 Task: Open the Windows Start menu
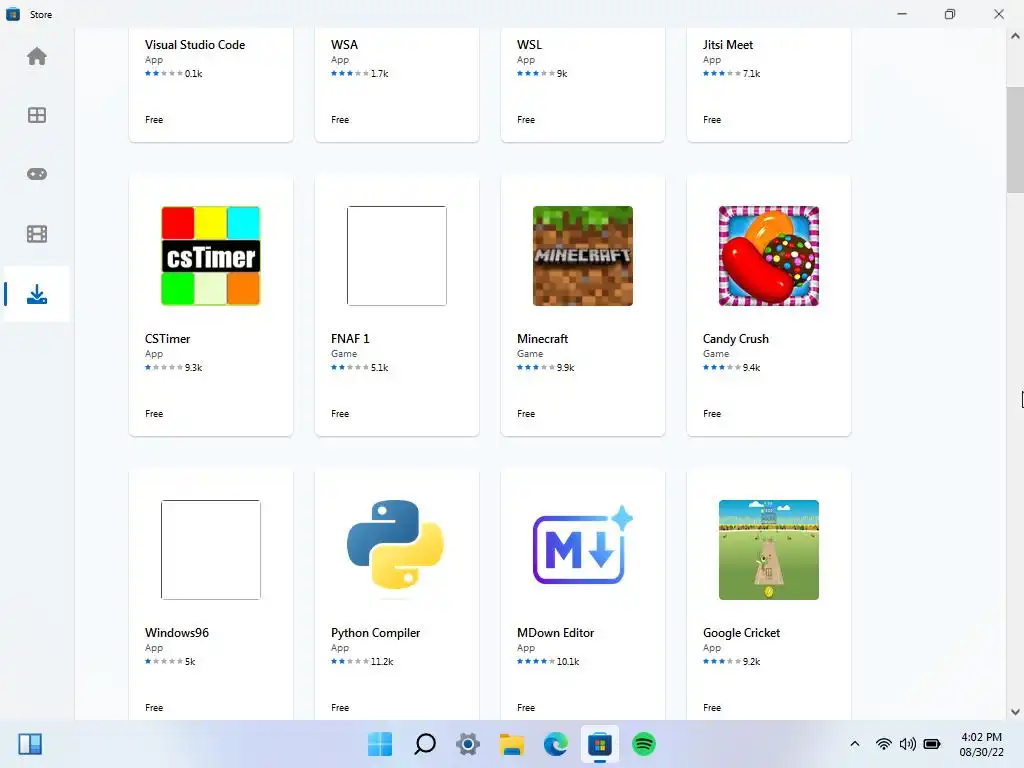[x=380, y=744]
